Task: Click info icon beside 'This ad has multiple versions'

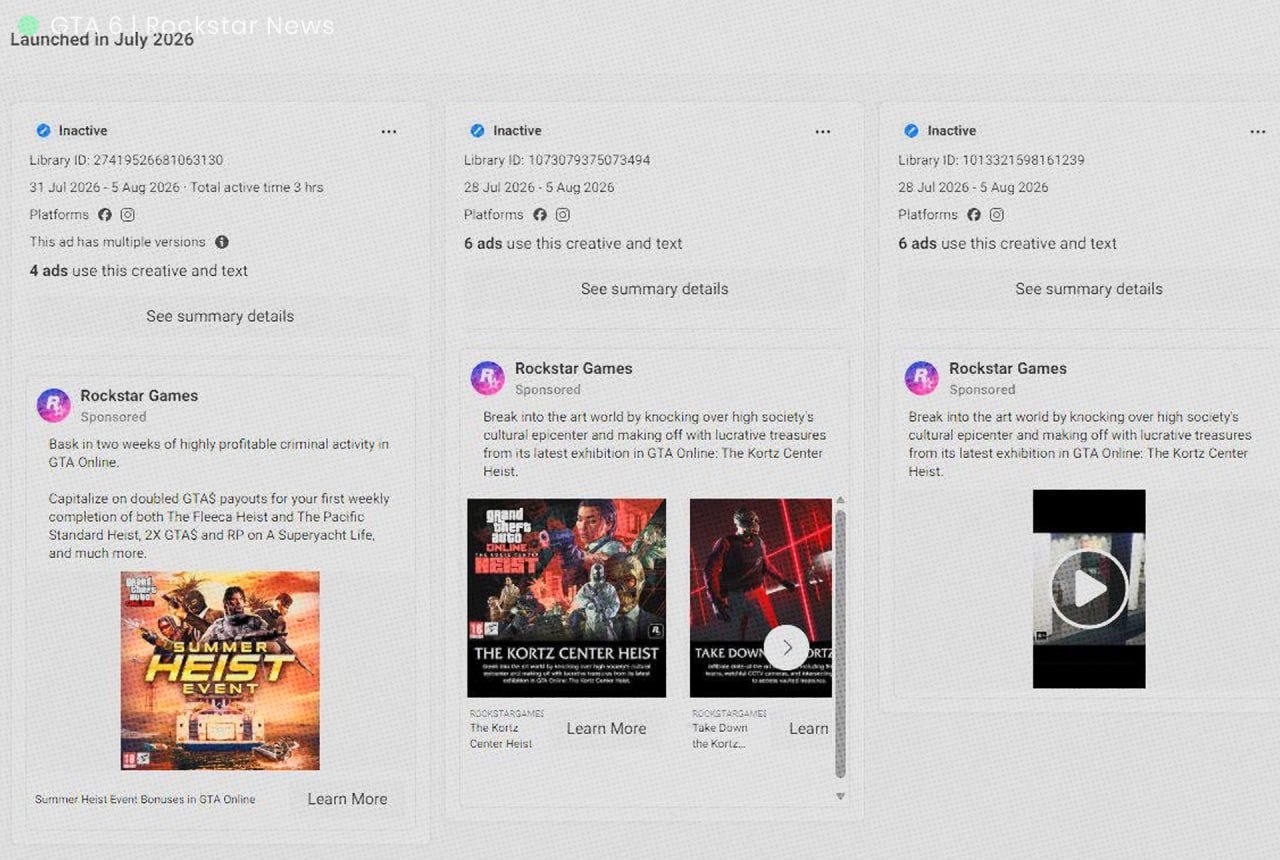Action: click(x=222, y=242)
